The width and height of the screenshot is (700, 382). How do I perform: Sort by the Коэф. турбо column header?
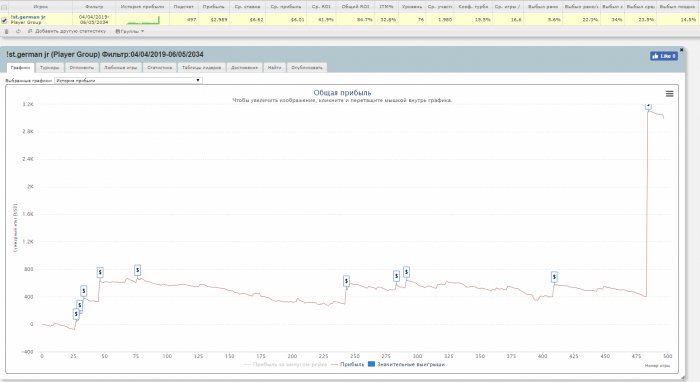click(x=474, y=7)
